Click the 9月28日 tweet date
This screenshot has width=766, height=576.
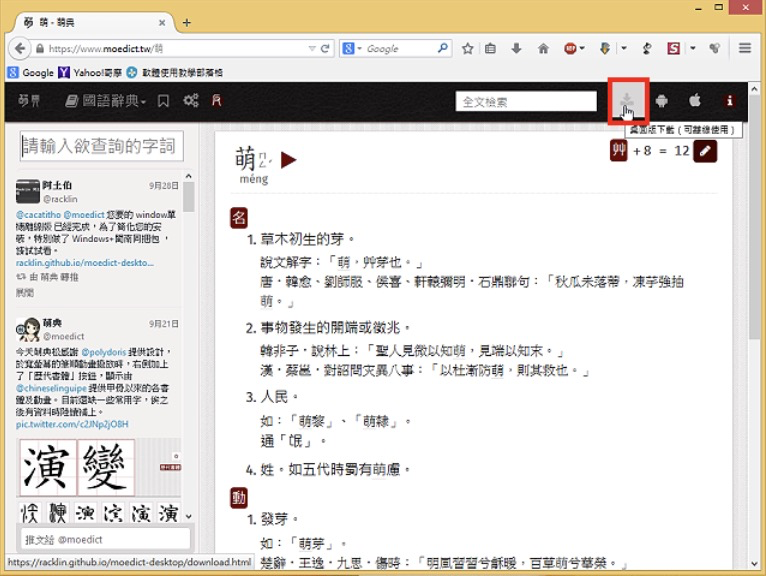tap(164, 186)
